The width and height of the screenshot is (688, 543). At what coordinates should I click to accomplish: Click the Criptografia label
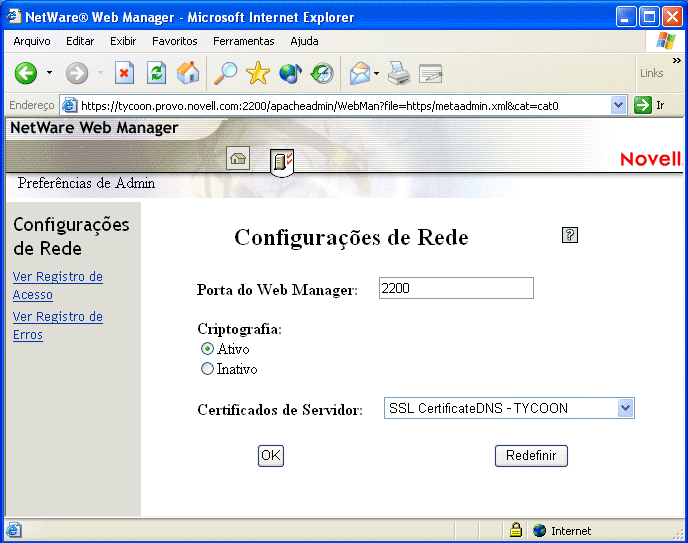click(x=239, y=329)
